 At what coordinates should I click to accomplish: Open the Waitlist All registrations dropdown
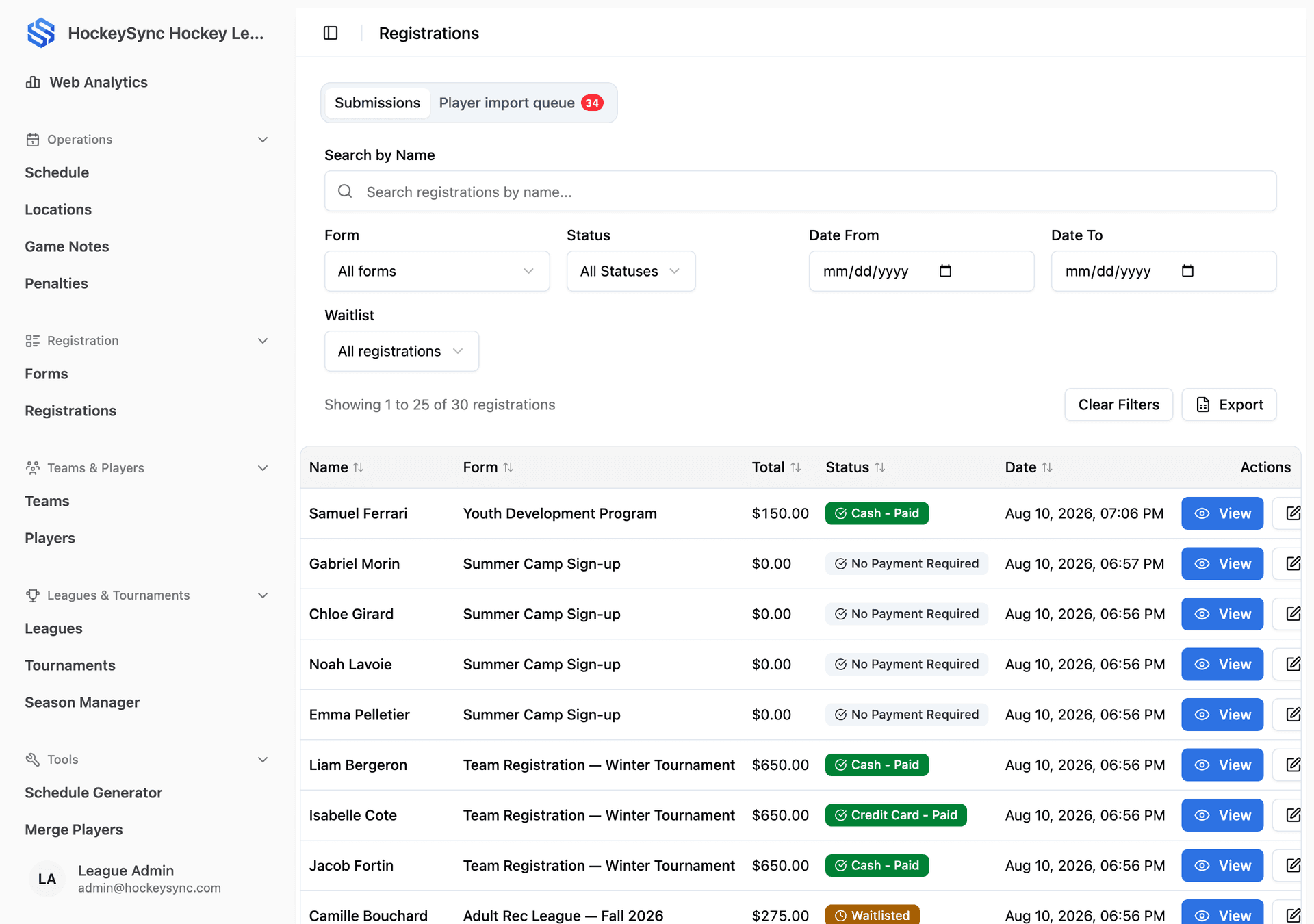(402, 351)
